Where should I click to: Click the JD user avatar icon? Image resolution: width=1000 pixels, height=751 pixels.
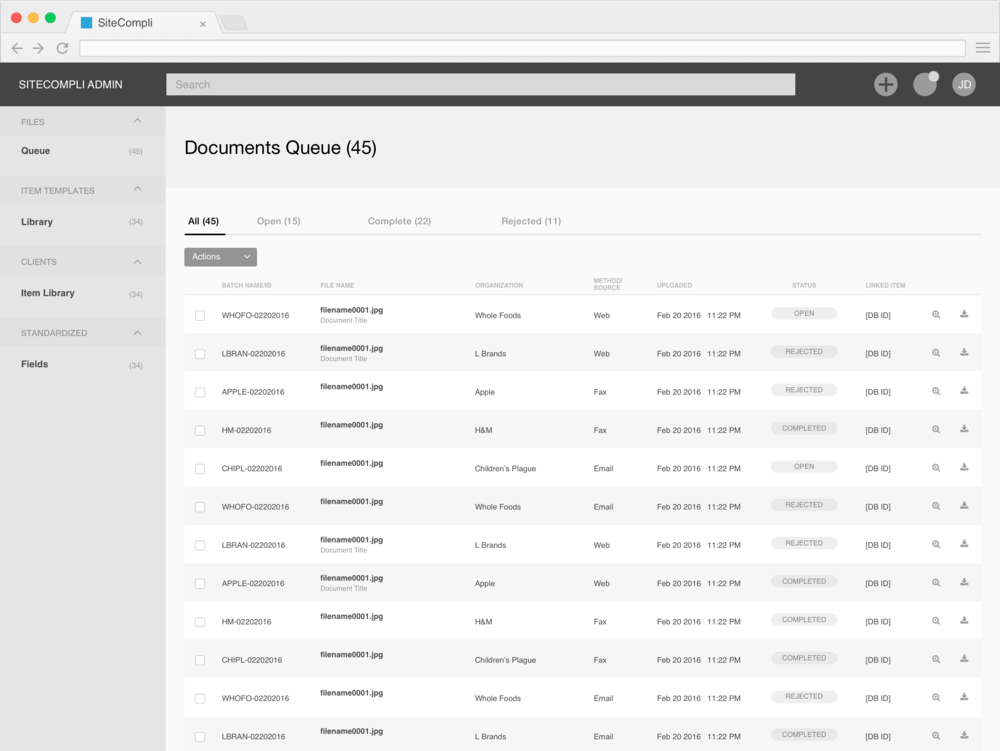[963, 84]
